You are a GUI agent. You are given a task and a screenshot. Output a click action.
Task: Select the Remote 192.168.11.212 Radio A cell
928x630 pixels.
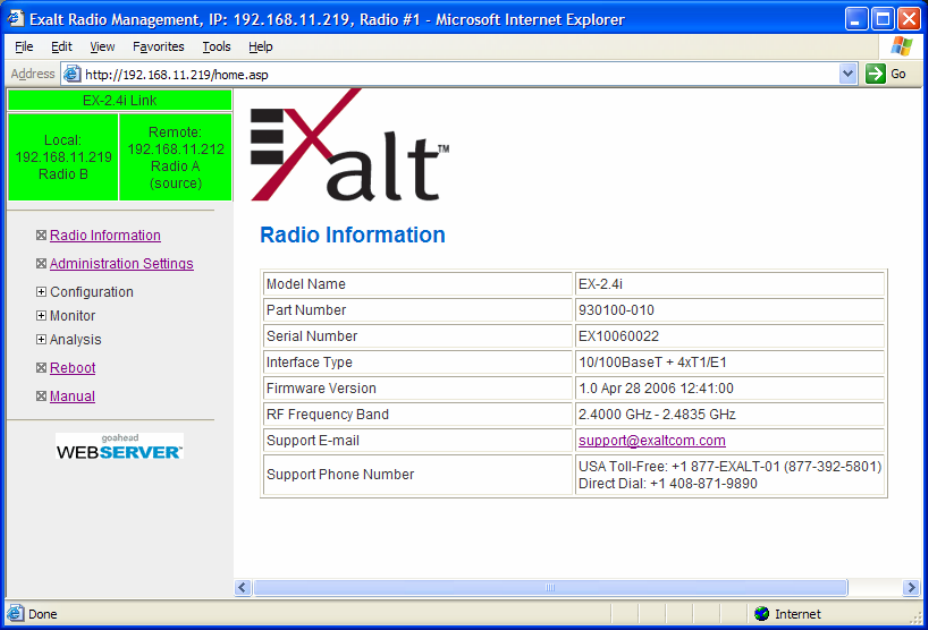click(175, 157)
